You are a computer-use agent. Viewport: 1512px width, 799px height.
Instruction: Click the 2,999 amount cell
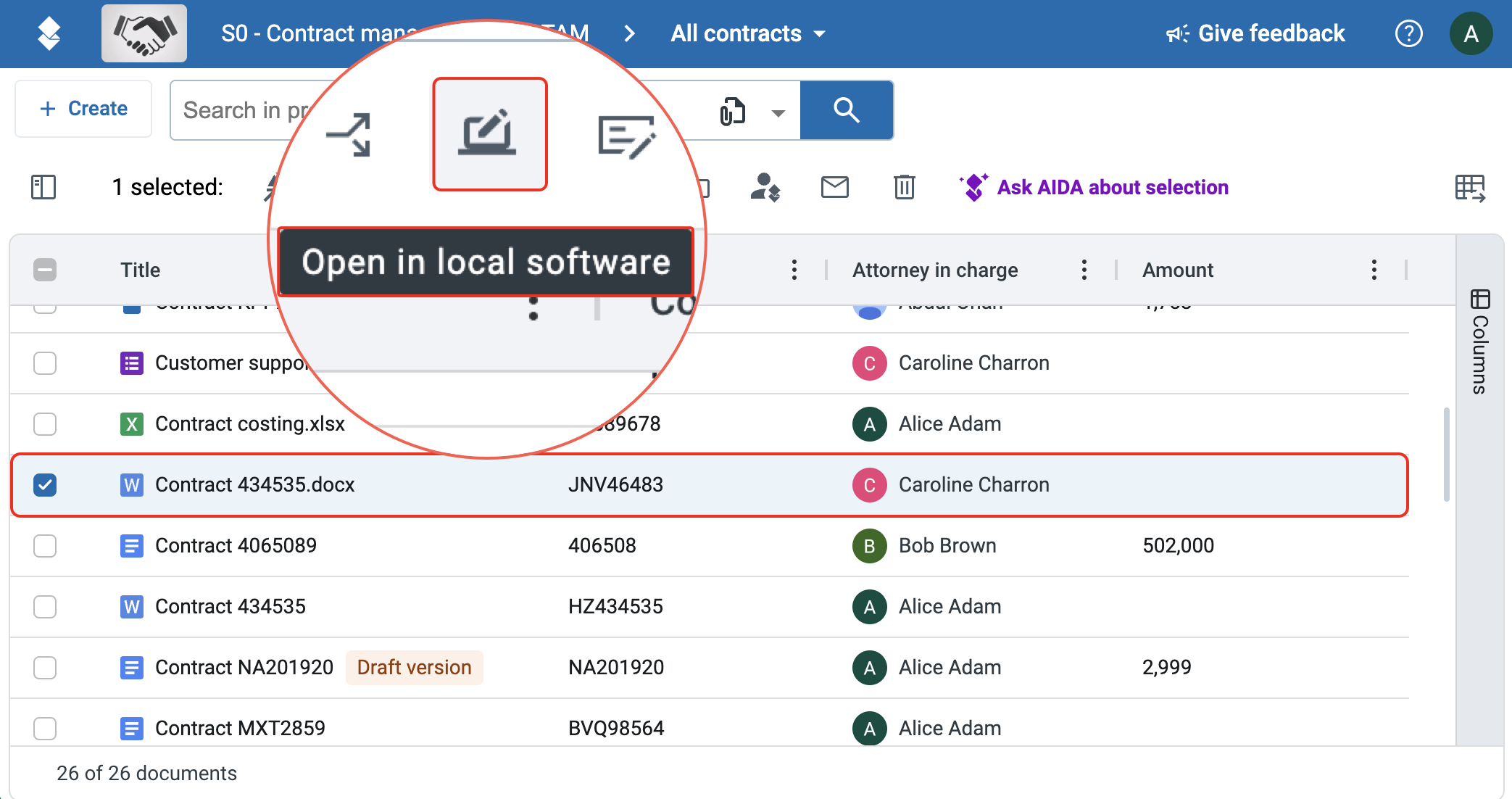1167,667
